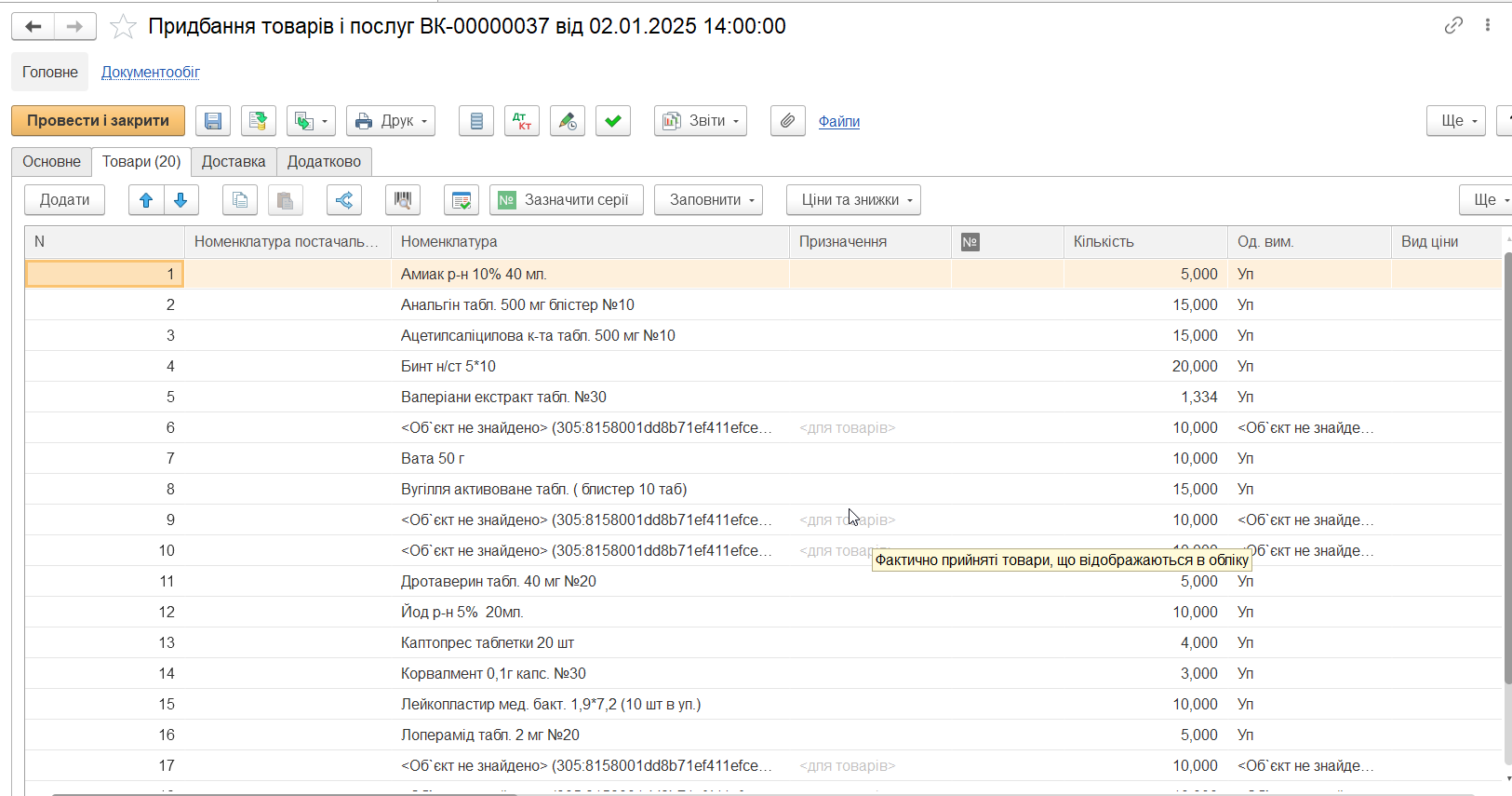Viewport: 1512px width, 796px height.
Task: Select row Лейкопластир мед. бакт. 1,9*7,2
Action: click(763, 704)
